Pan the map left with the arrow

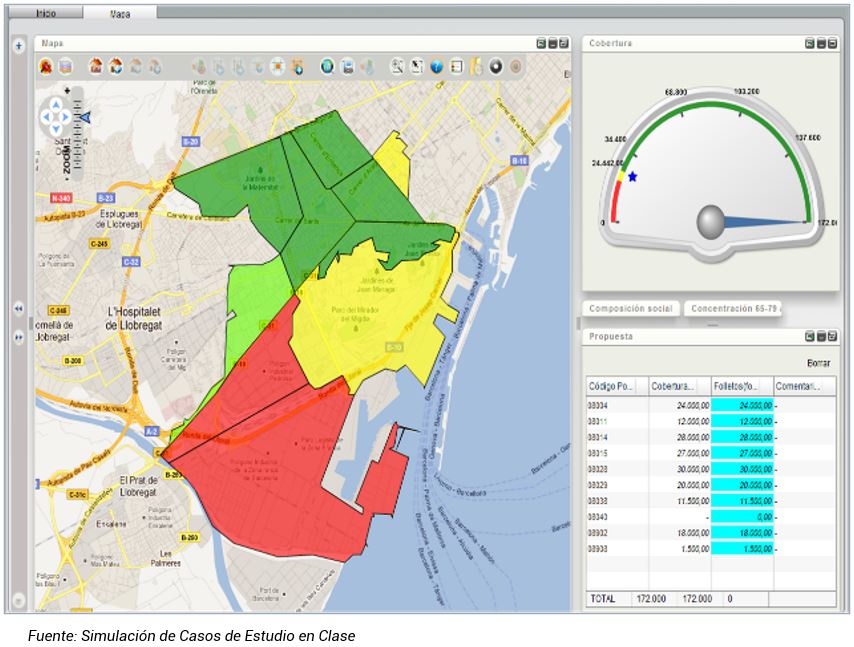(x=46, y=117)
